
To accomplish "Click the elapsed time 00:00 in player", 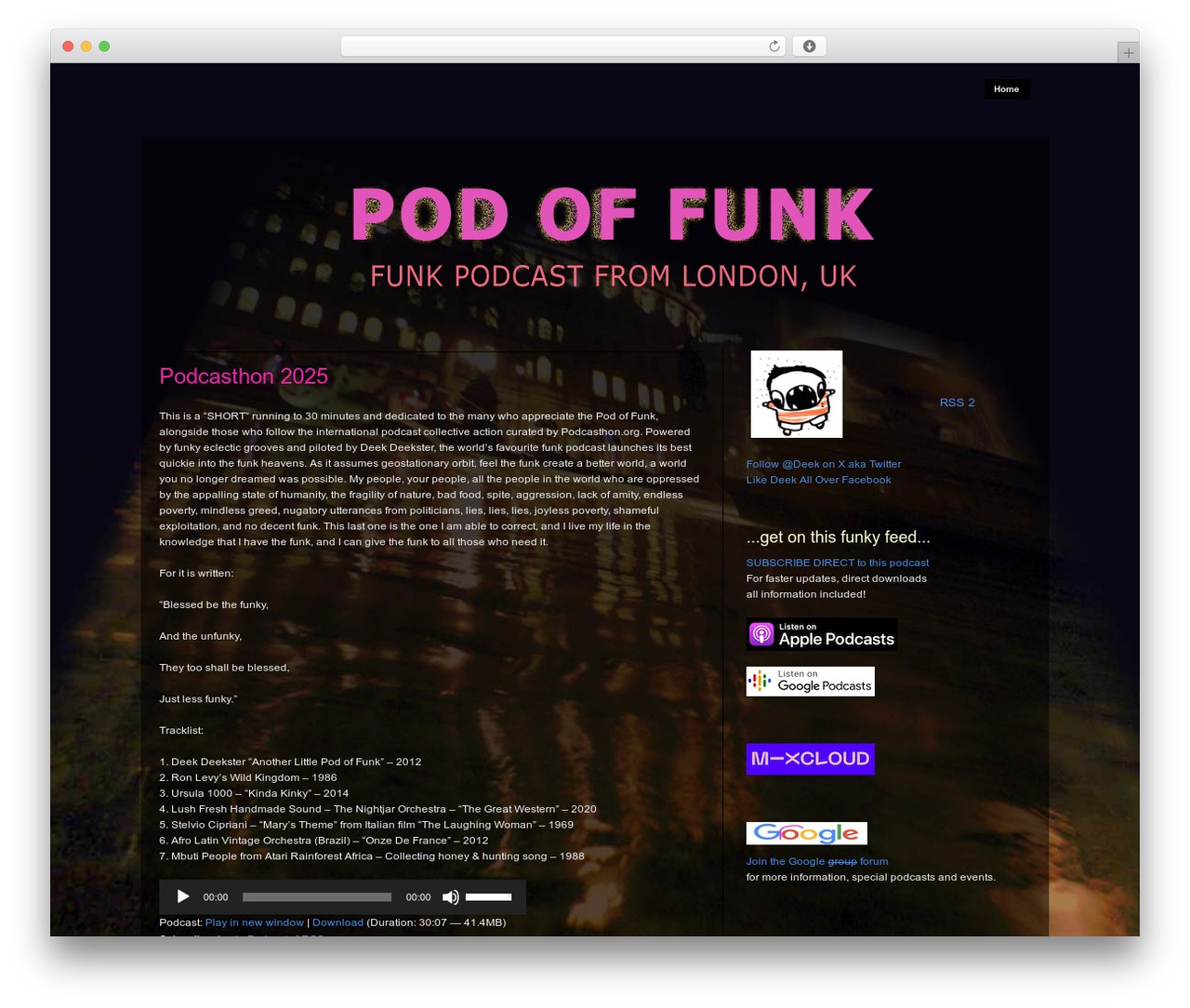I will 216,897.
